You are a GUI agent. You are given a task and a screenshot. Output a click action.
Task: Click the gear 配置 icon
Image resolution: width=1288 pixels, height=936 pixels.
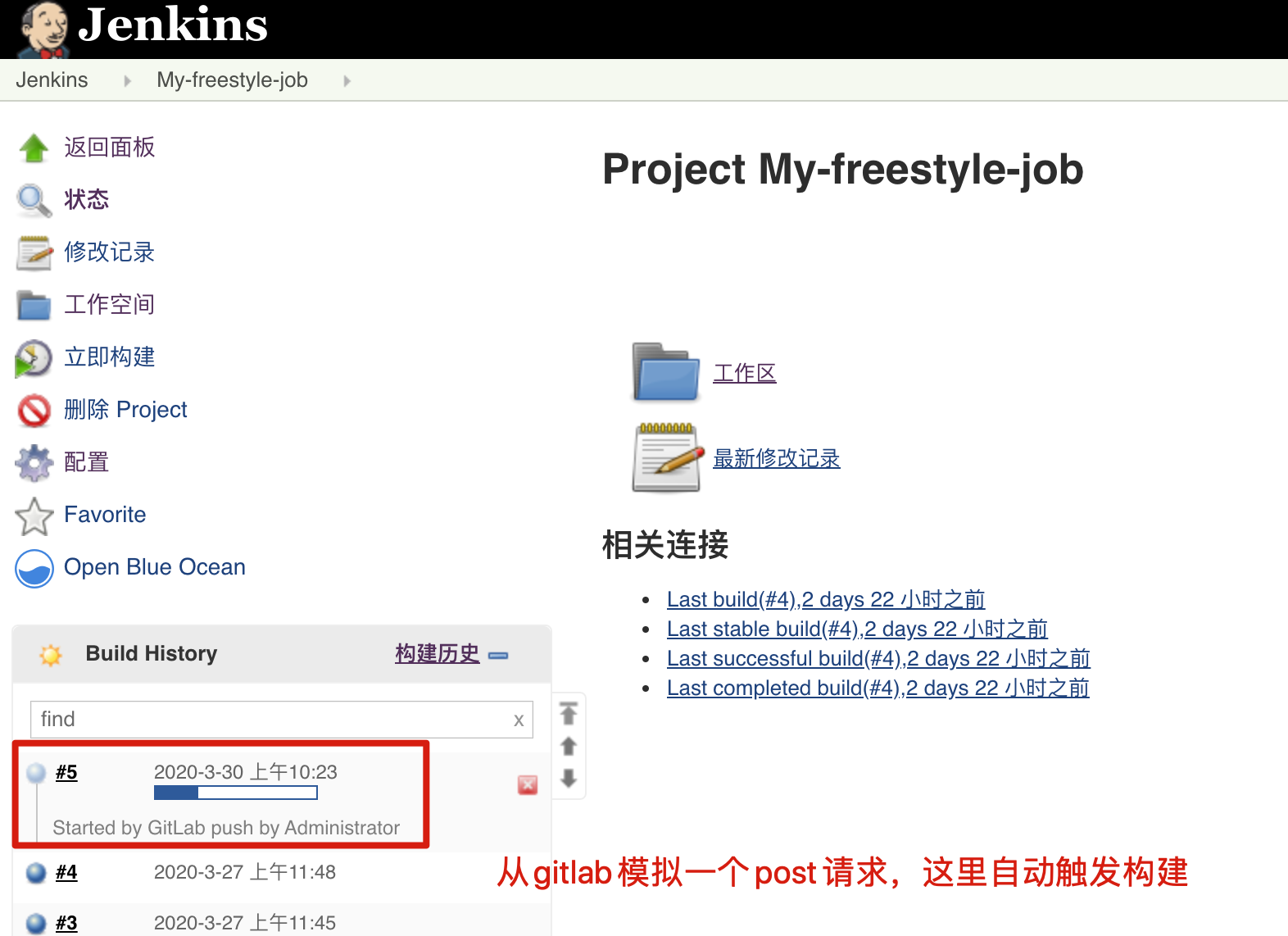pos(34,463)
